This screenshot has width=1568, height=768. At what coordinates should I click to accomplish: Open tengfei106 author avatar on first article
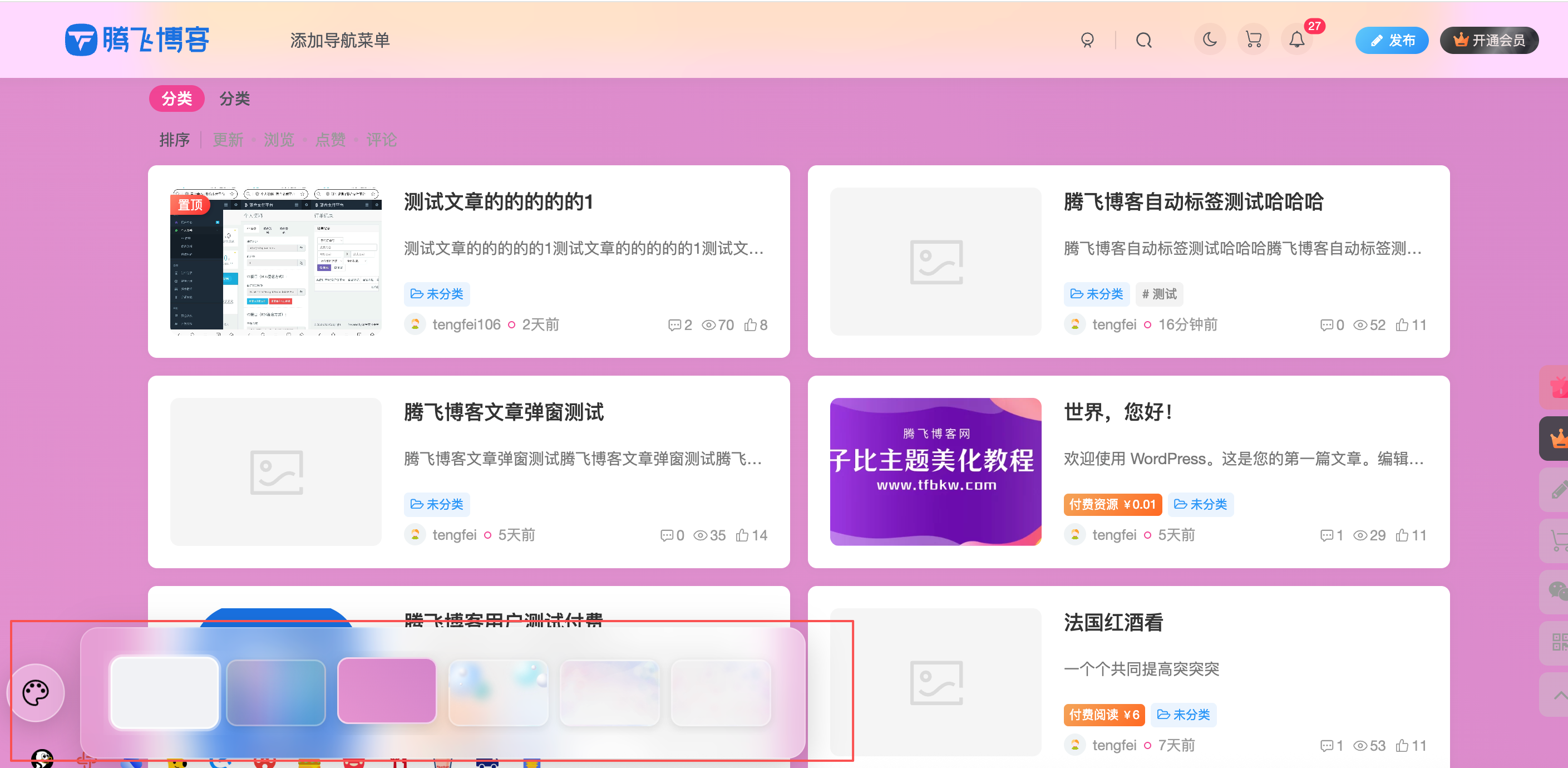pyautogui.click(x=415, y=324)
